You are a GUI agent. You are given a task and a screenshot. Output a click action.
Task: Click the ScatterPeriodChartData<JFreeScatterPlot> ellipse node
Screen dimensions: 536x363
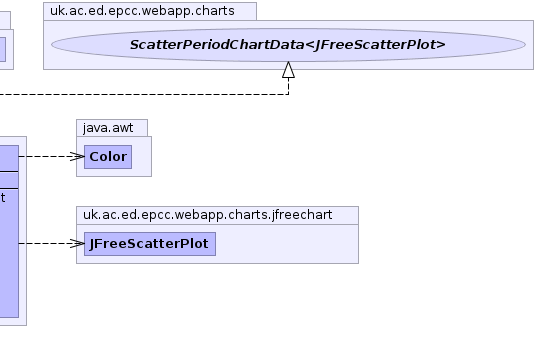(288, 45)
